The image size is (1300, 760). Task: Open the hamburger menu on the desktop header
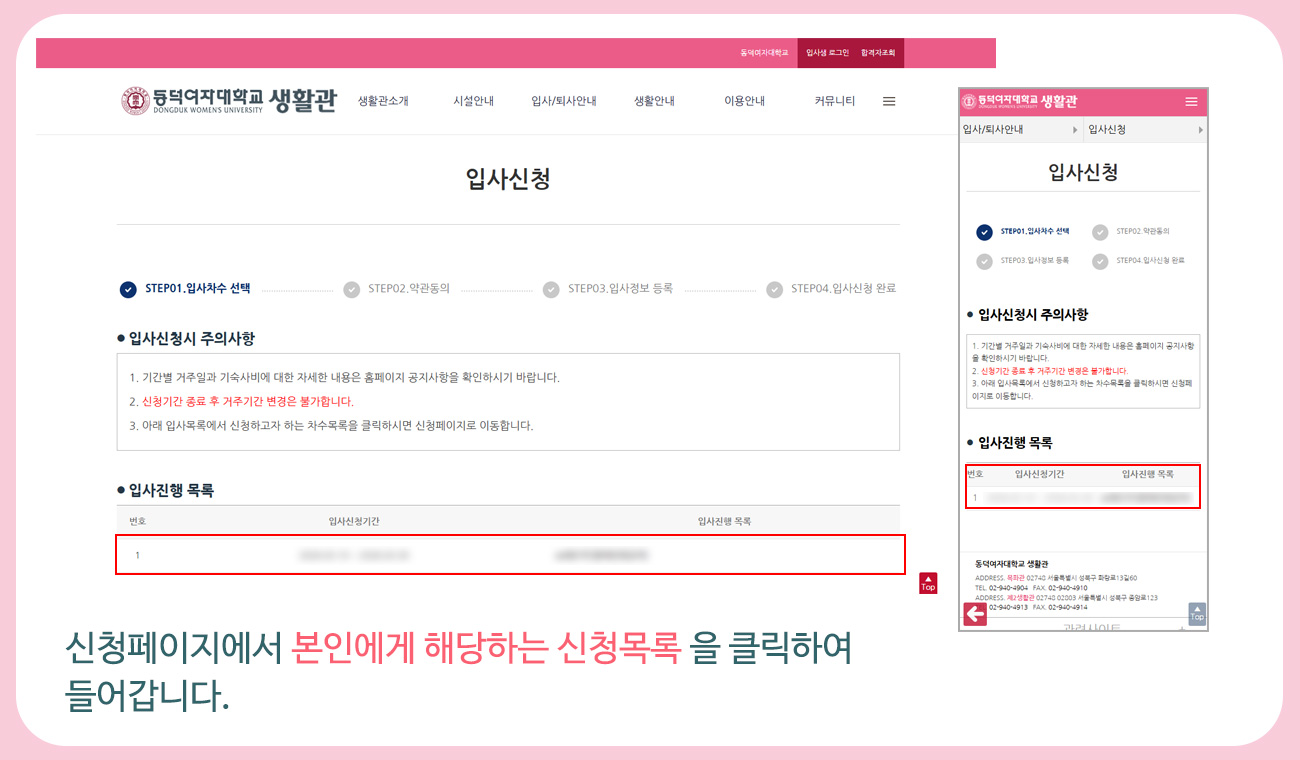point(889,100)
